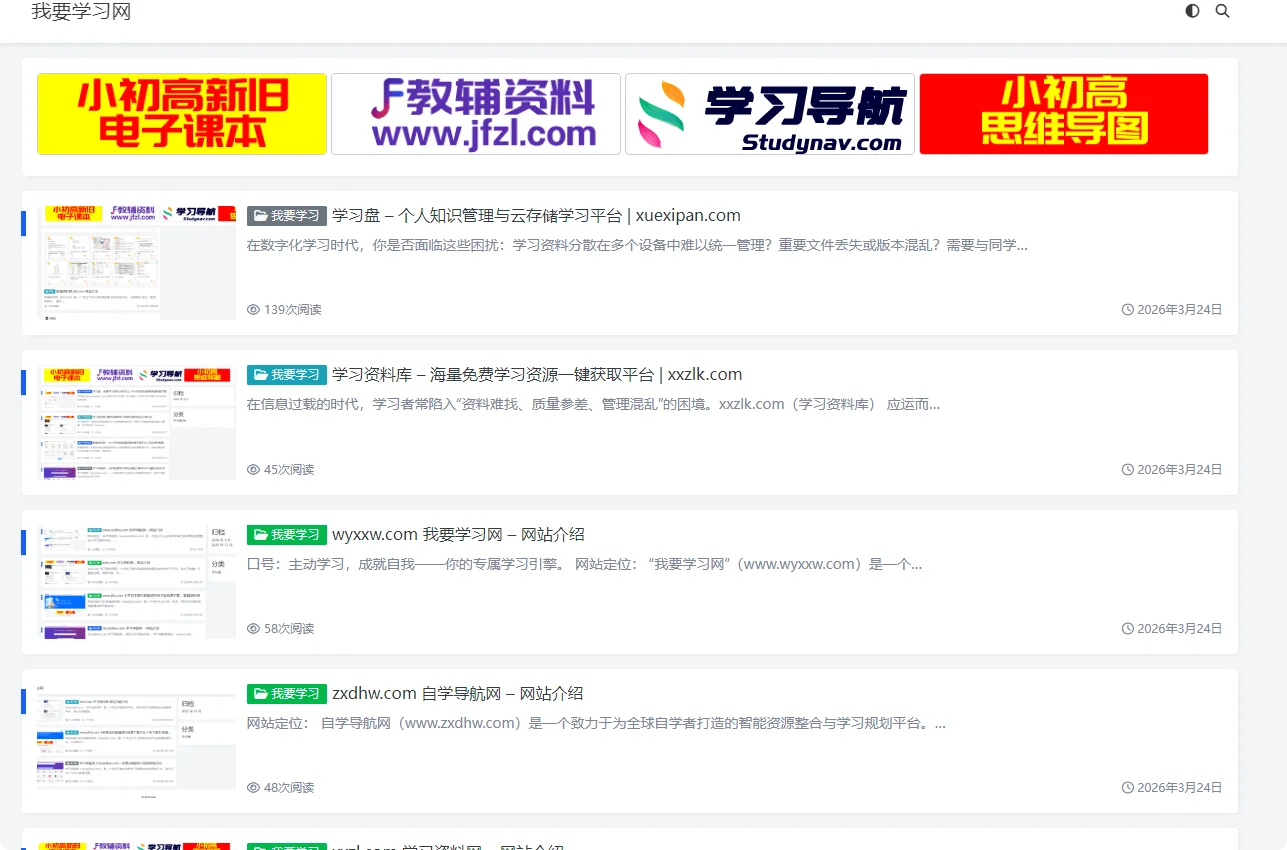Open the www.jfzl.com 教辅资料 banner

point(475,113)
